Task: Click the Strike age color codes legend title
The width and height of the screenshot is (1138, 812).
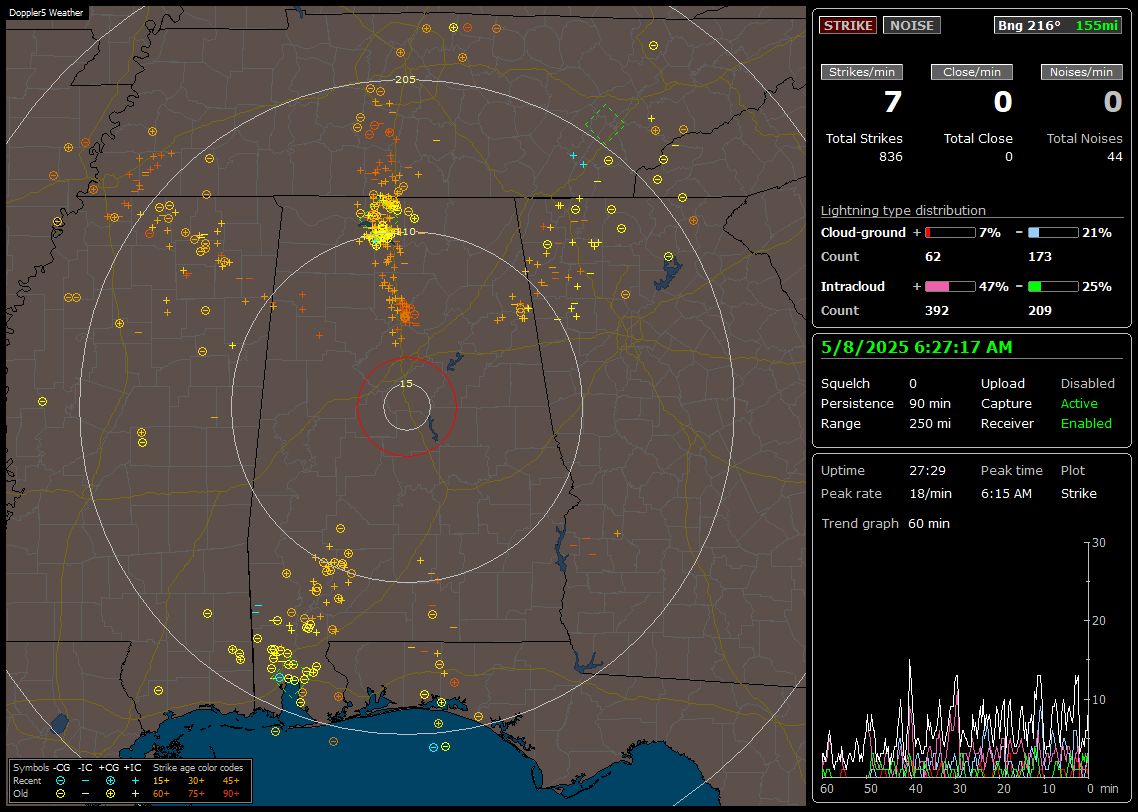Action: pyautogui.click(x=198, y=768)
